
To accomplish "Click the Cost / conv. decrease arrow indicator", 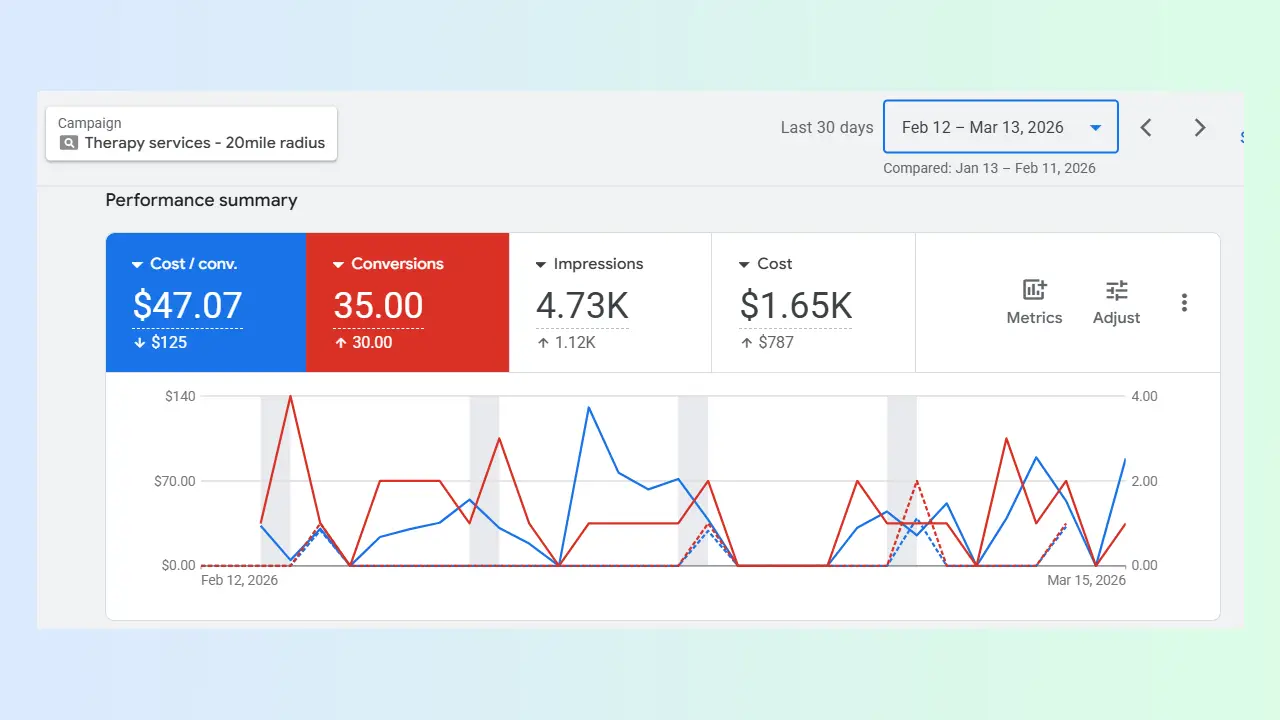I will [139, 343].
